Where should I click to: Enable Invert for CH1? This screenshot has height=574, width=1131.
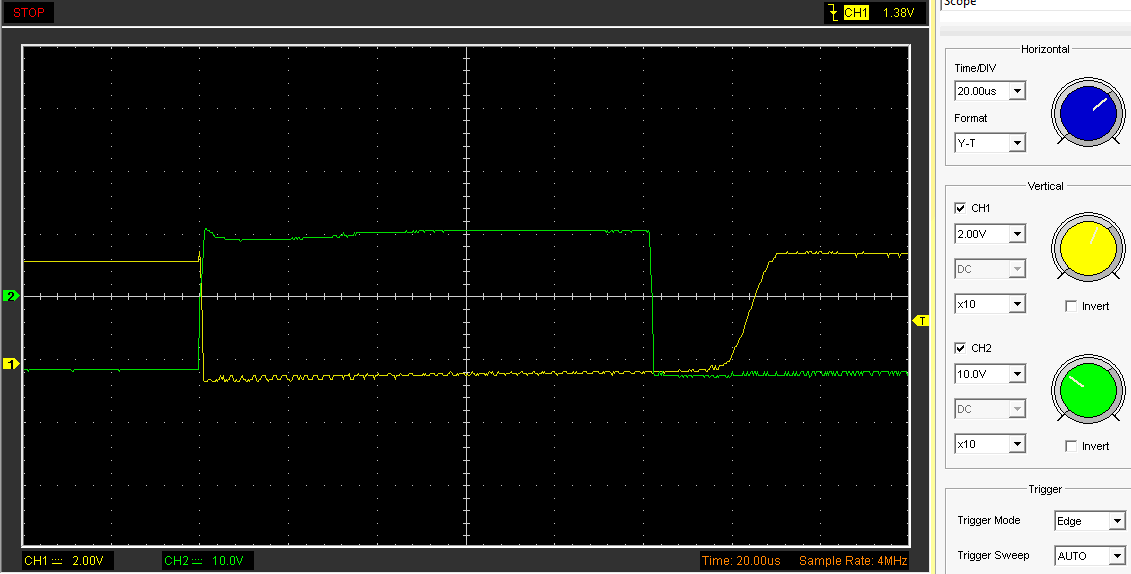(1071, 306)
